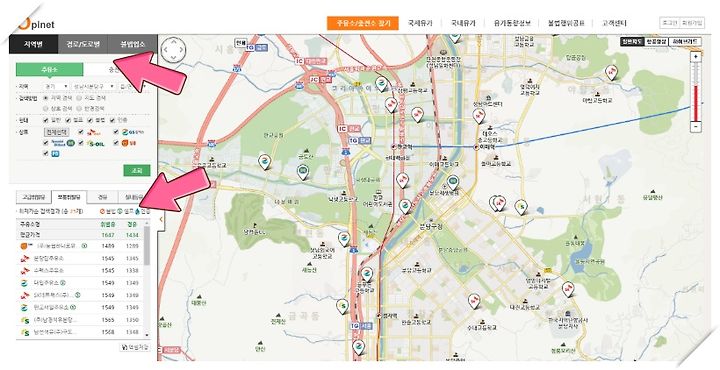720x370 pixels.
Task: Click the blue brand logo in filters
Action: tap(55, 154)
